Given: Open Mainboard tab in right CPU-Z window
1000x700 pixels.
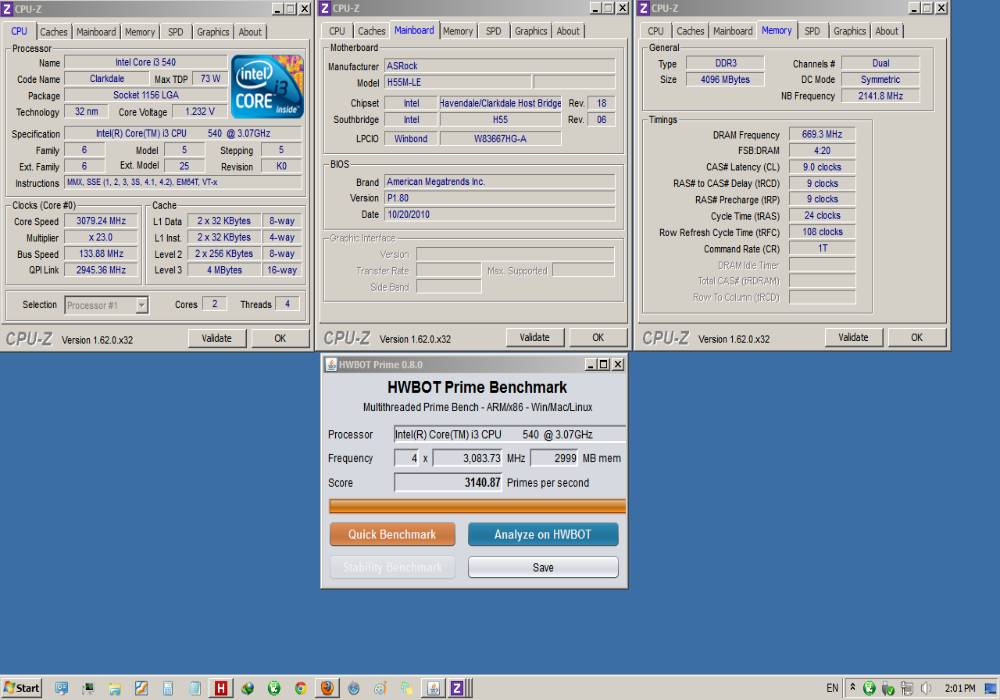Looking at the screenshot, I should [733, 31].
